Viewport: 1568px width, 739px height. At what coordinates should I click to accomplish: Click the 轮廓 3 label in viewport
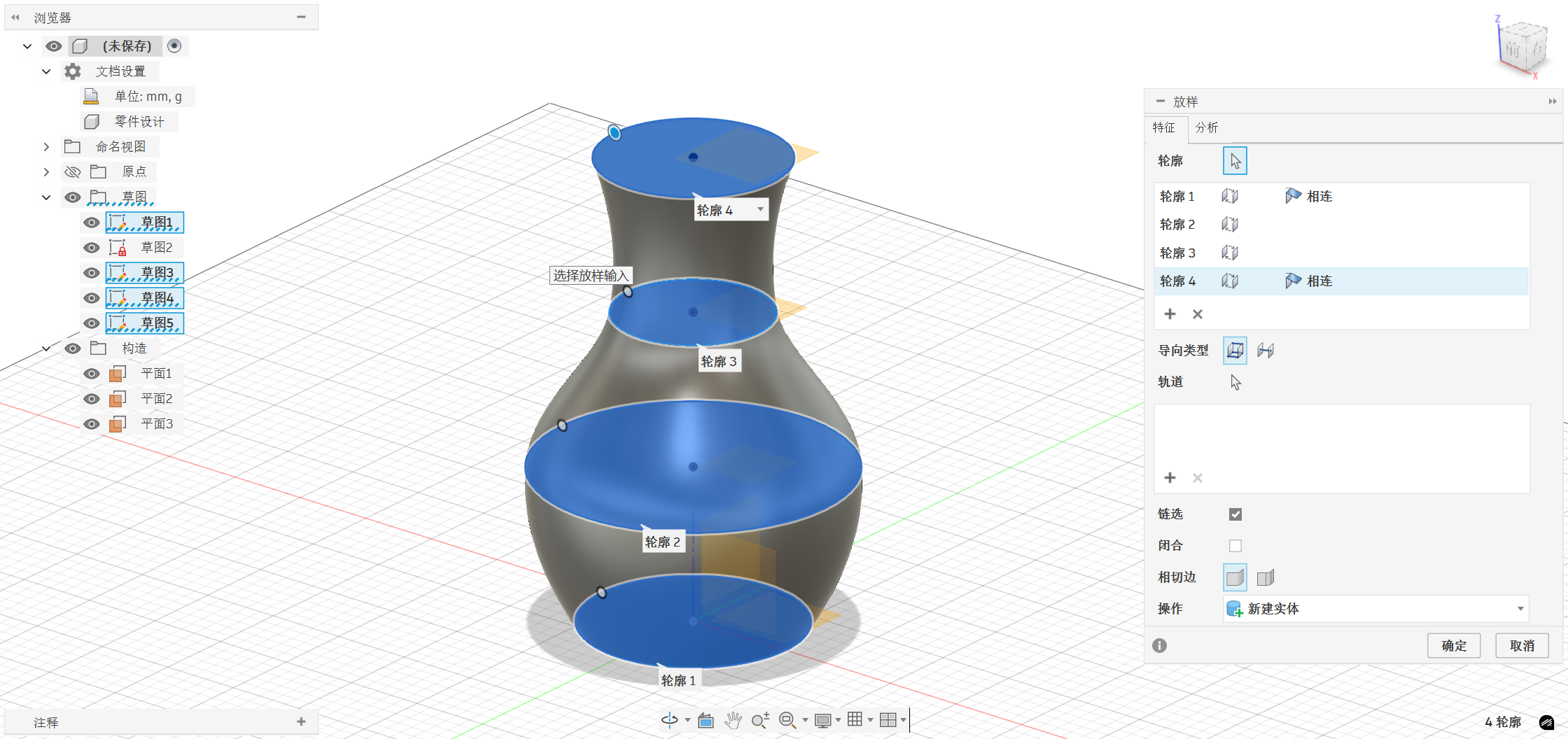pyautogui.click(x=719, y=361)
